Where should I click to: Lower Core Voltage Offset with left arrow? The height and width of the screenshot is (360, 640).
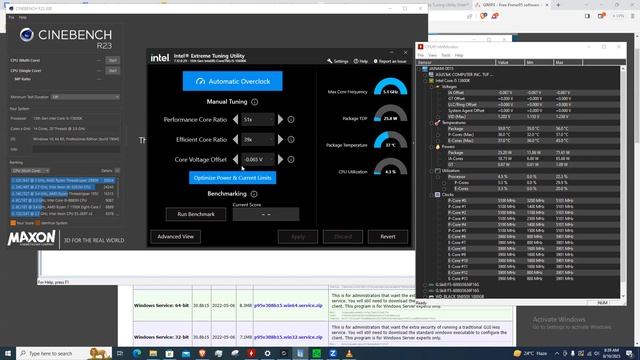point(236,159)
